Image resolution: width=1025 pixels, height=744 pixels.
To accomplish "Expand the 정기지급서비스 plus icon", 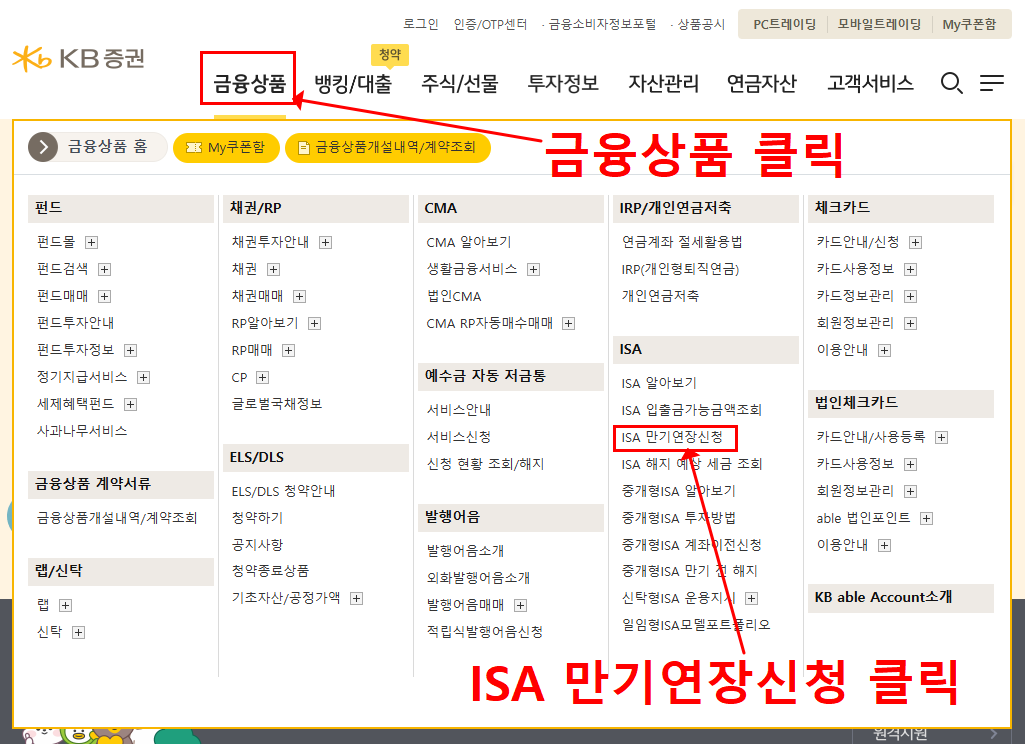I will click(x=144, y=377).
